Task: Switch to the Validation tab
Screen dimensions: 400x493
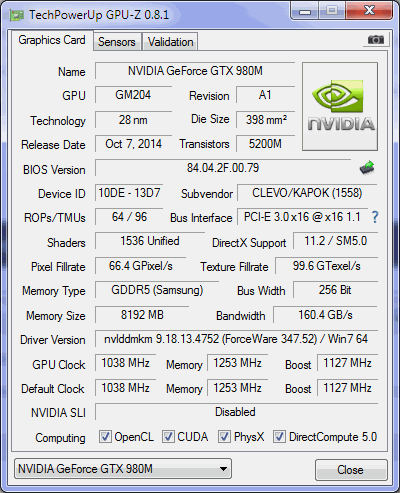Action: (170, 42)
